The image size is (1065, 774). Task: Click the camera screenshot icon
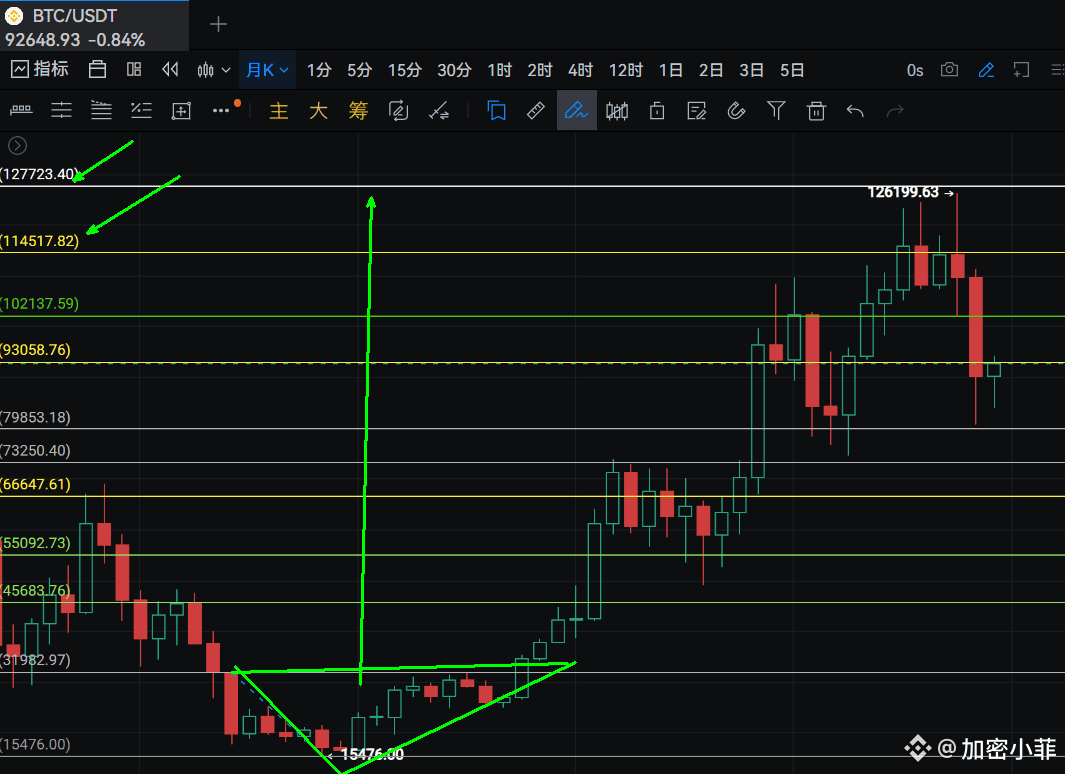click(x=949, y=70)
